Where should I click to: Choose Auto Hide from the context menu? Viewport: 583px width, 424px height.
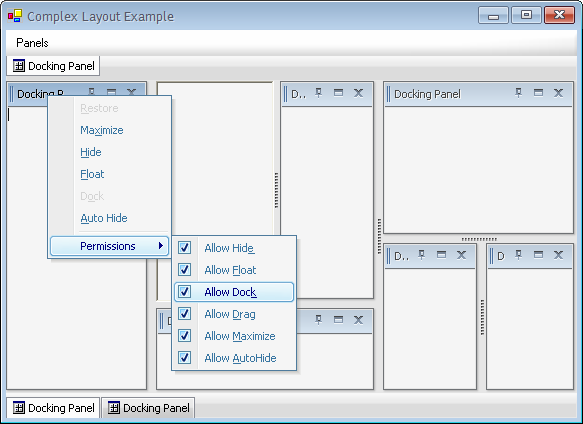click(110, 218)
